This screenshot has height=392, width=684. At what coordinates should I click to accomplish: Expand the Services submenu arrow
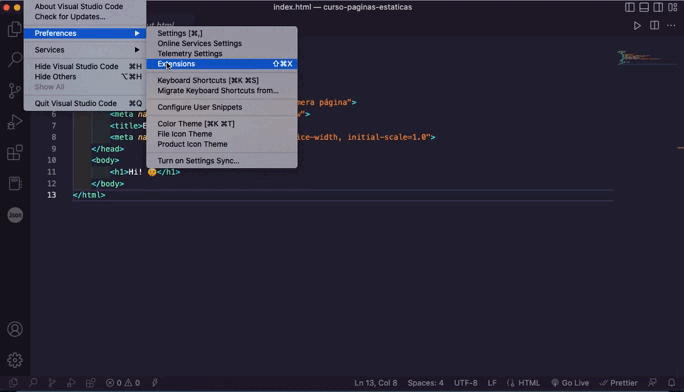137,50
